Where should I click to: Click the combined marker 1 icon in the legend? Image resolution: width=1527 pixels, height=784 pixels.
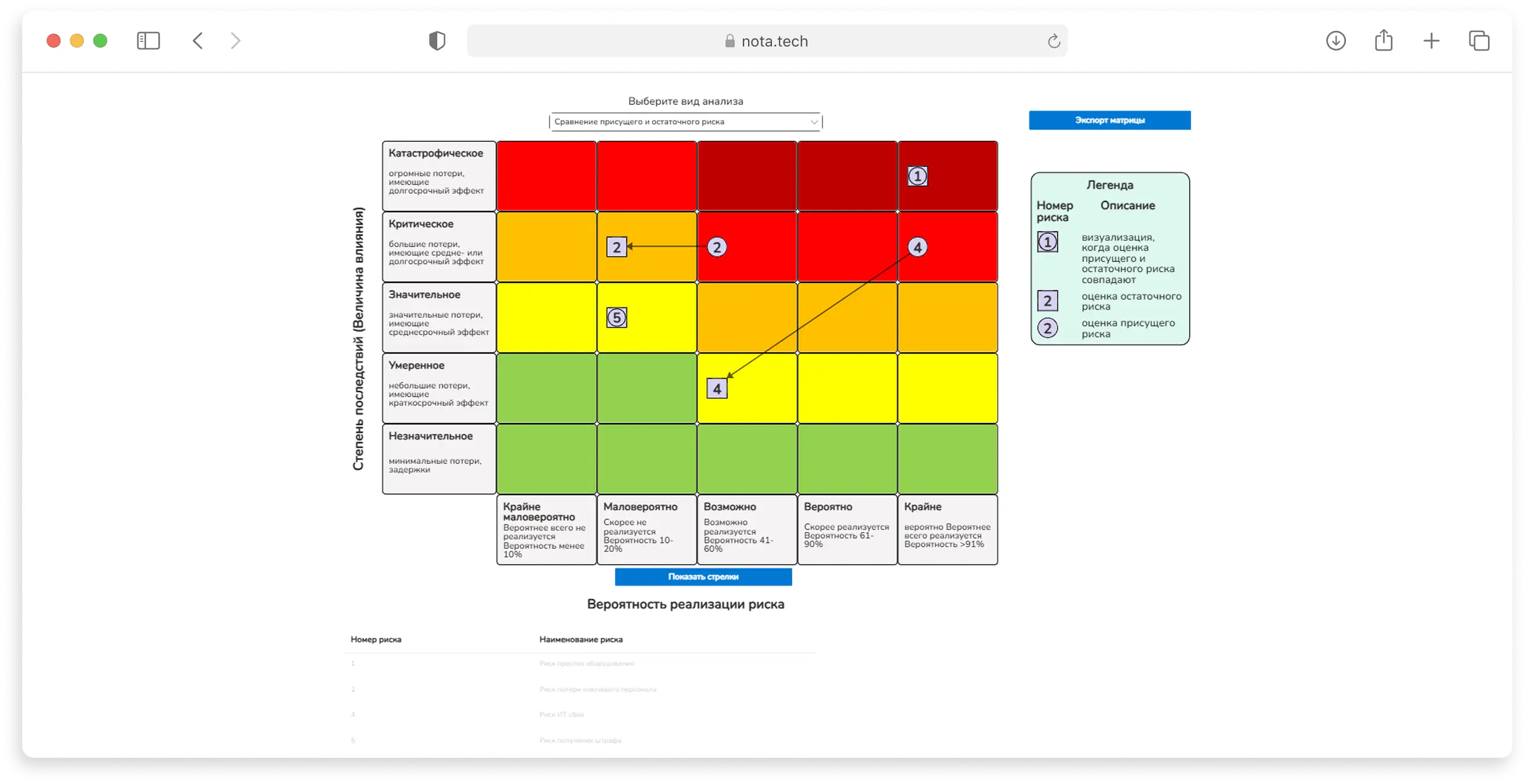[1047, 242]
